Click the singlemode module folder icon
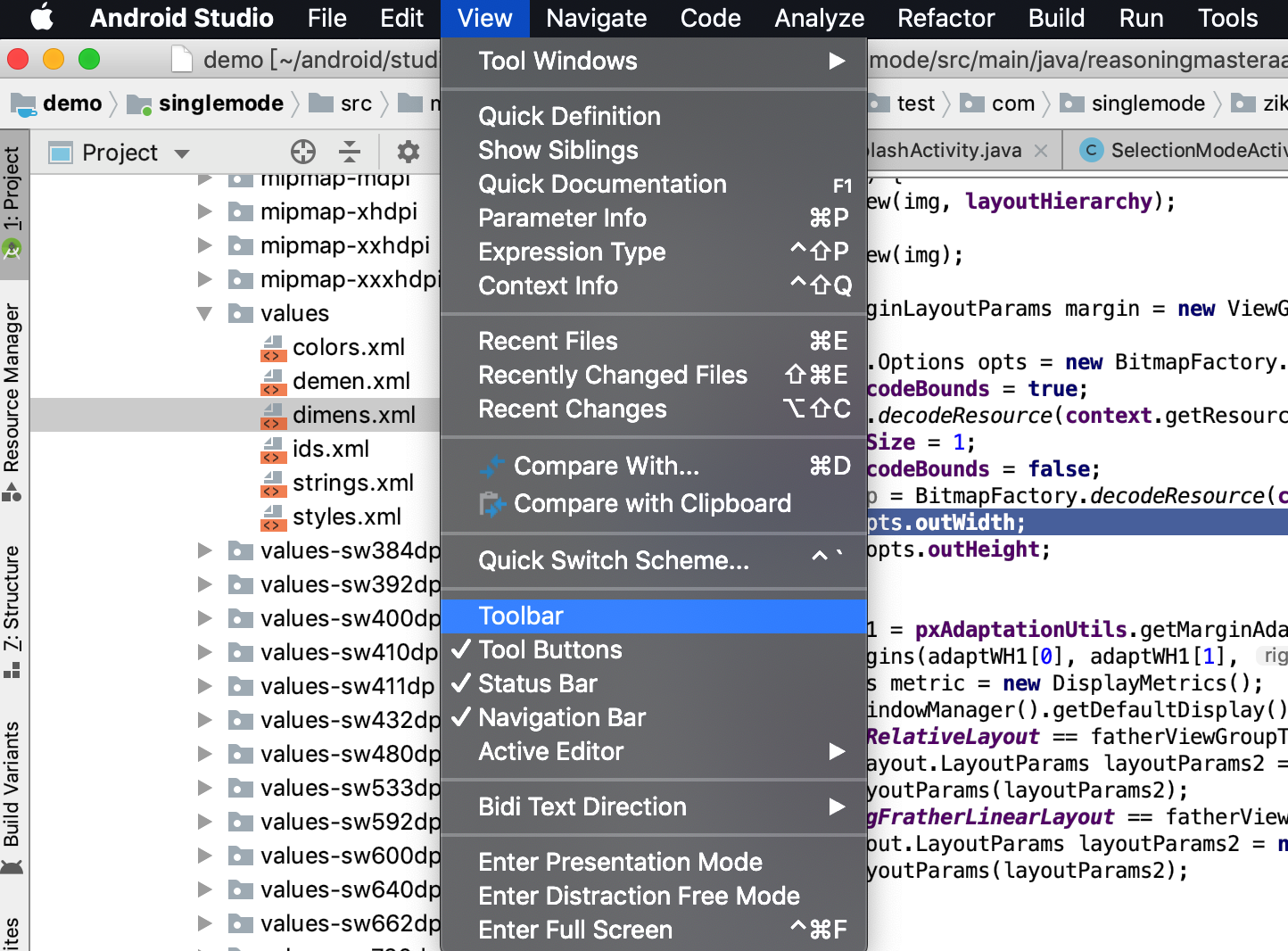The height and width of the screenshot is (951, 1288). coord(139,104)
